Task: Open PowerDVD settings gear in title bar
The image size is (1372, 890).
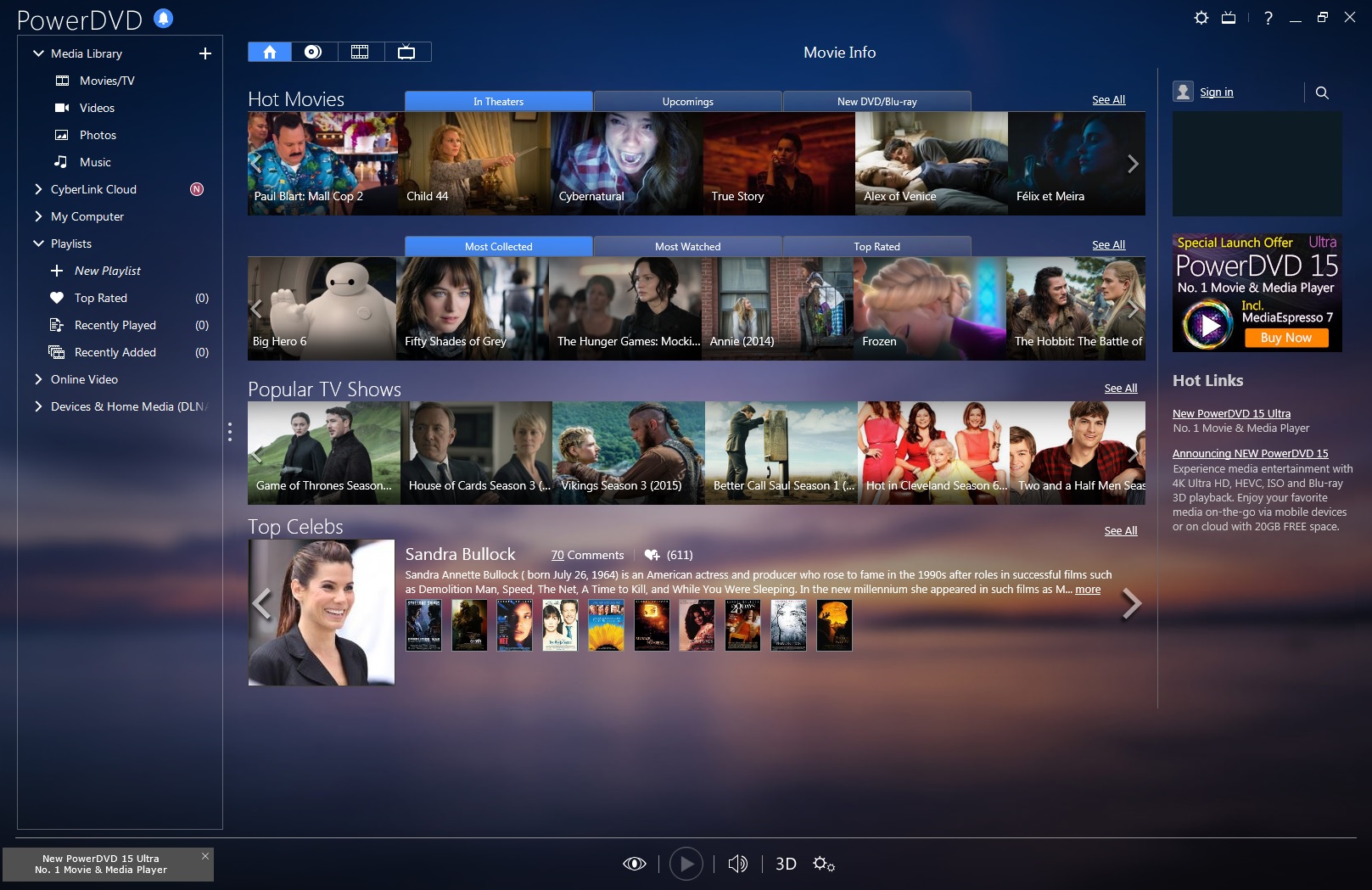Action: point(1201,18)
